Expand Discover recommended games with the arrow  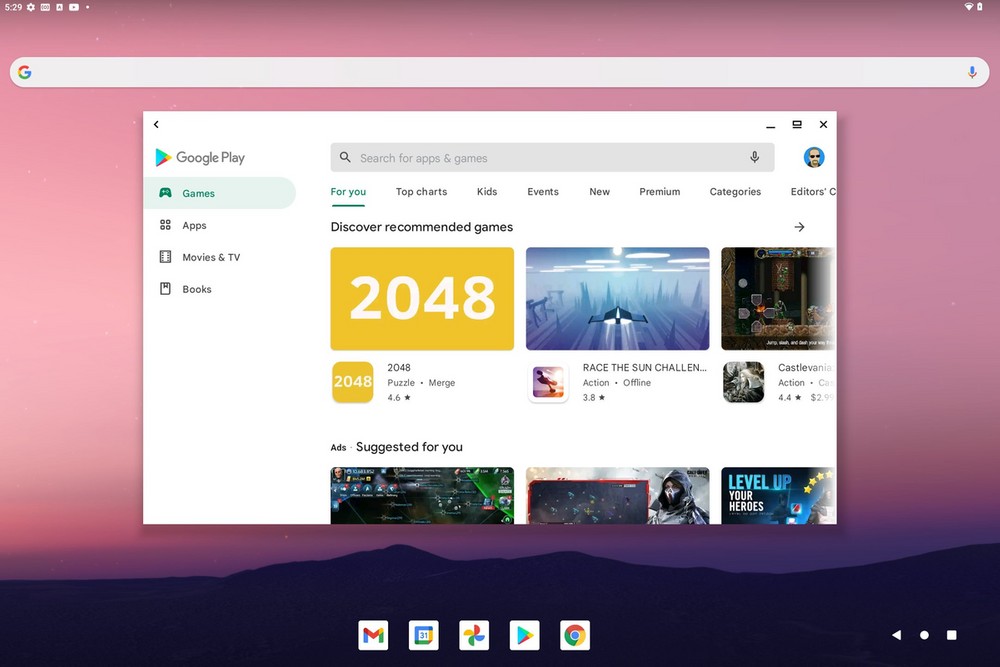click(x=799, y=227)
